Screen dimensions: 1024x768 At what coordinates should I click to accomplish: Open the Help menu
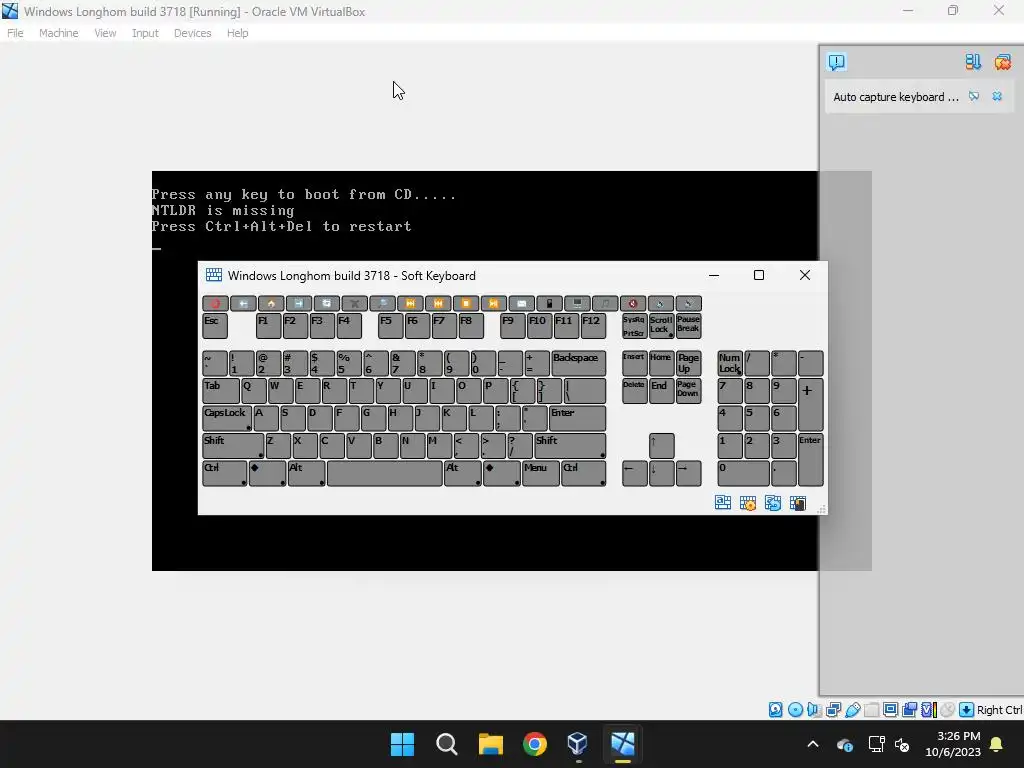click(238, 33)
